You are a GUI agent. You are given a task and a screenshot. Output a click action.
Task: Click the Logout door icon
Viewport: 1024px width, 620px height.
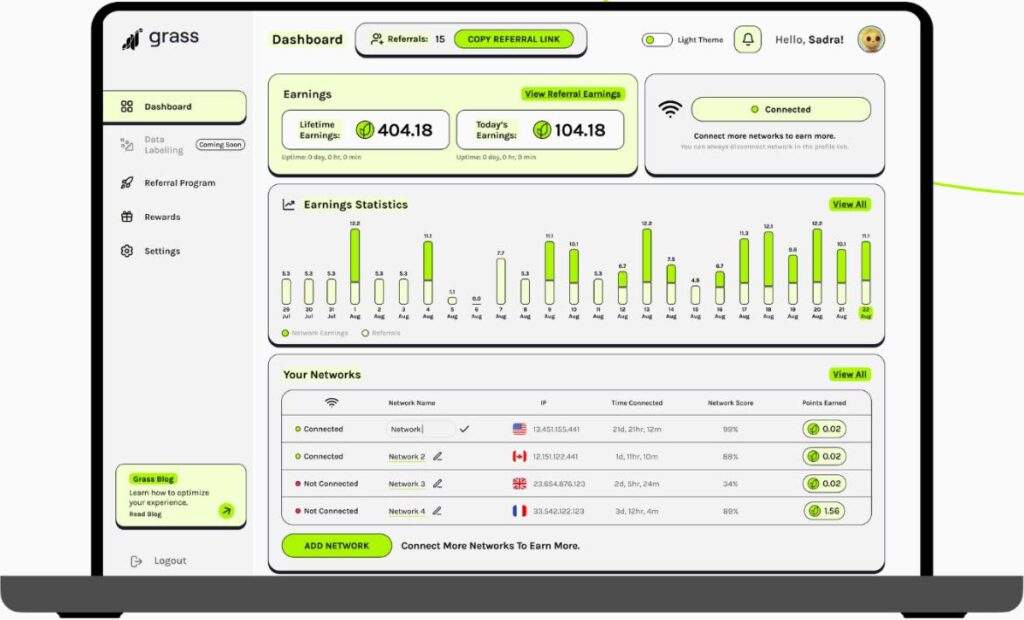tap(136, 561)
